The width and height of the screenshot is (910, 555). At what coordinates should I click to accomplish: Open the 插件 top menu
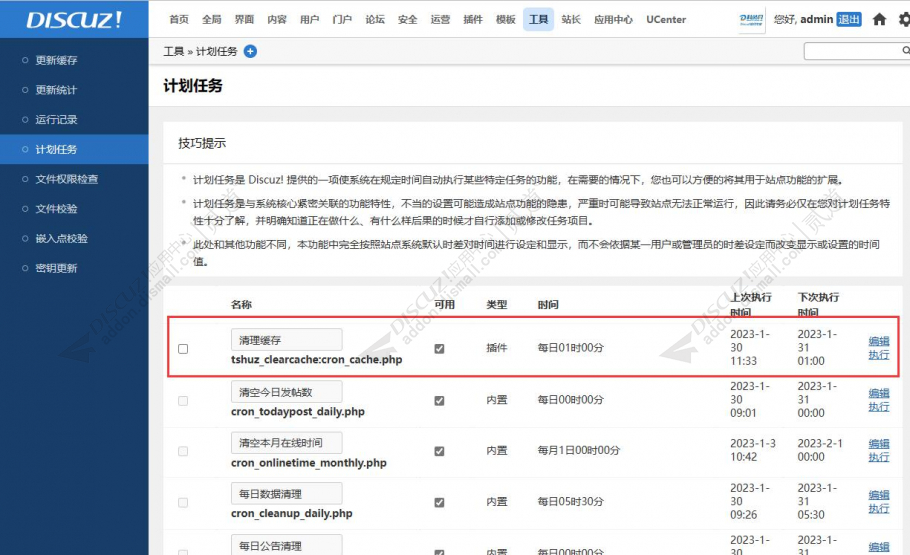click(473, 19)
